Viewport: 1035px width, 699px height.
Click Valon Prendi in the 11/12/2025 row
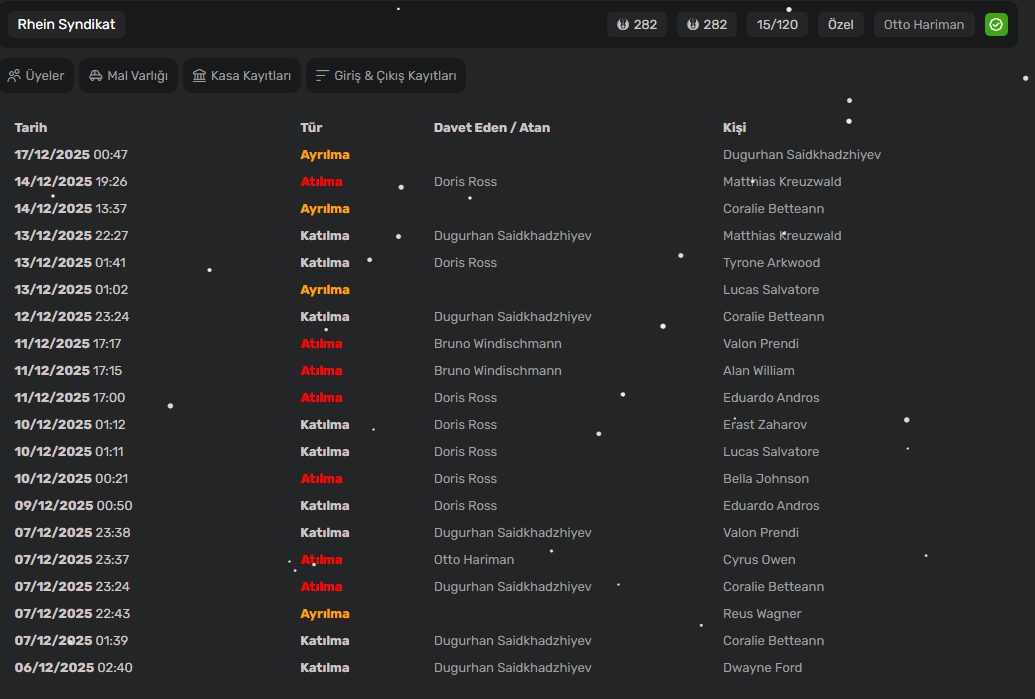pos(761,344)
